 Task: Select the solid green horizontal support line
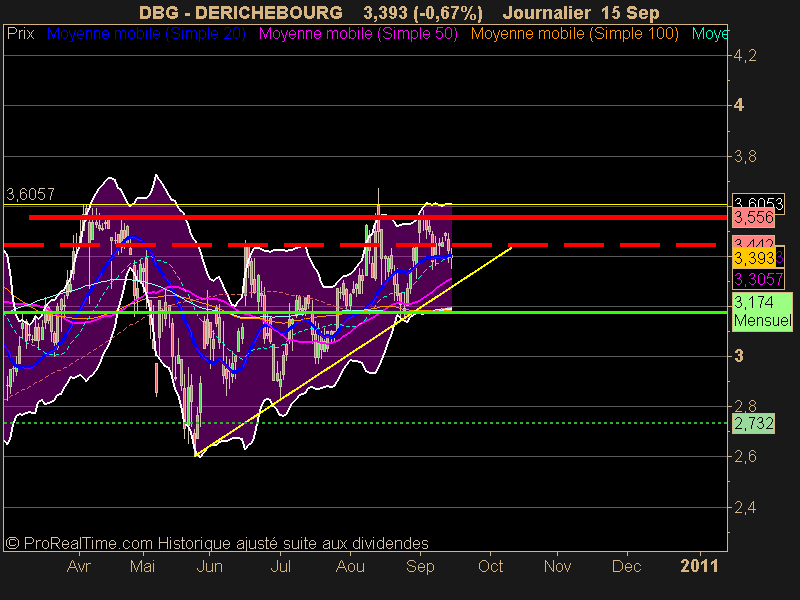click(x=365, y=312)
